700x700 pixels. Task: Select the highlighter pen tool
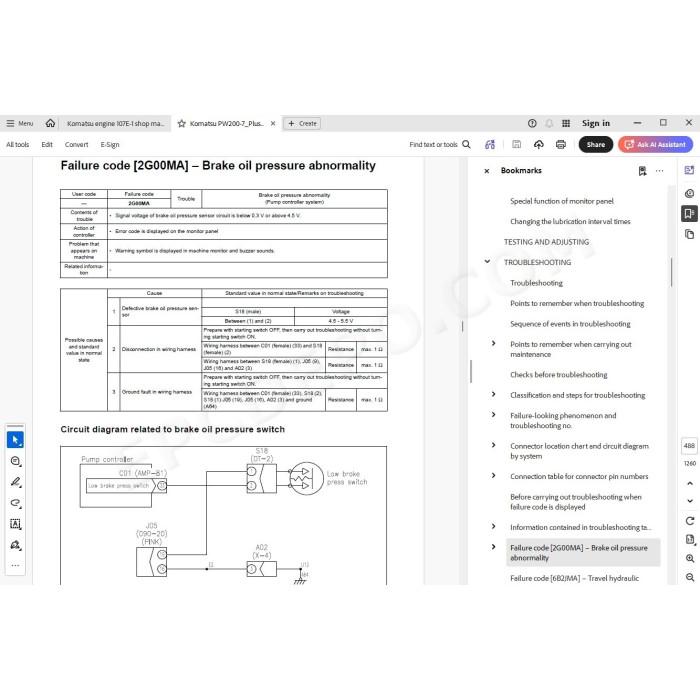(x=15, y=482)
